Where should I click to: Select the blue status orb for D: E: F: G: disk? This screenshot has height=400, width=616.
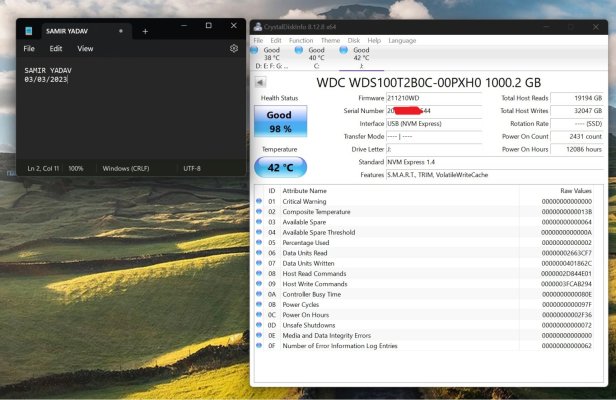[254, 50]
